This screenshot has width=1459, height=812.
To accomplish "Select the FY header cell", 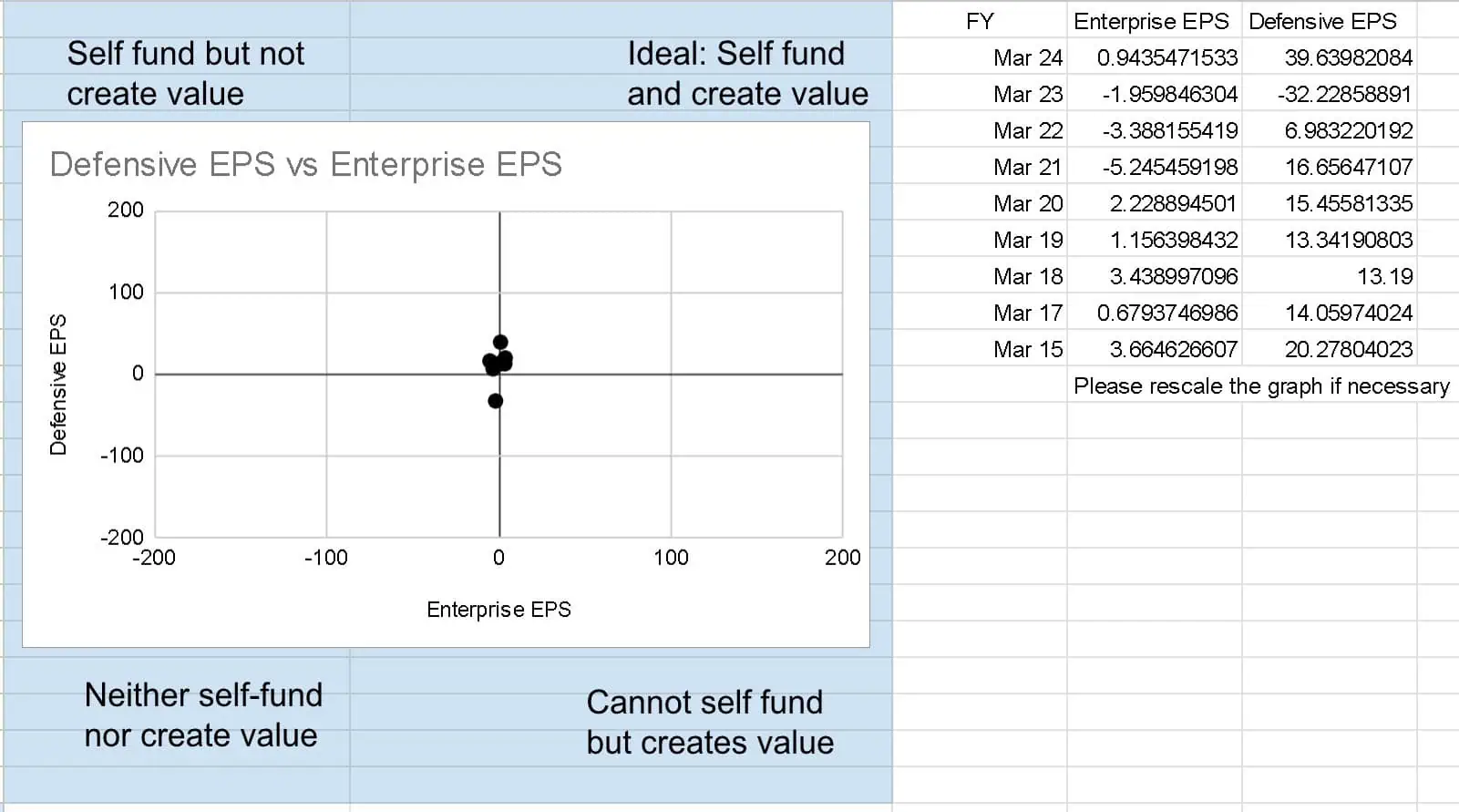I will coord(980,21).
